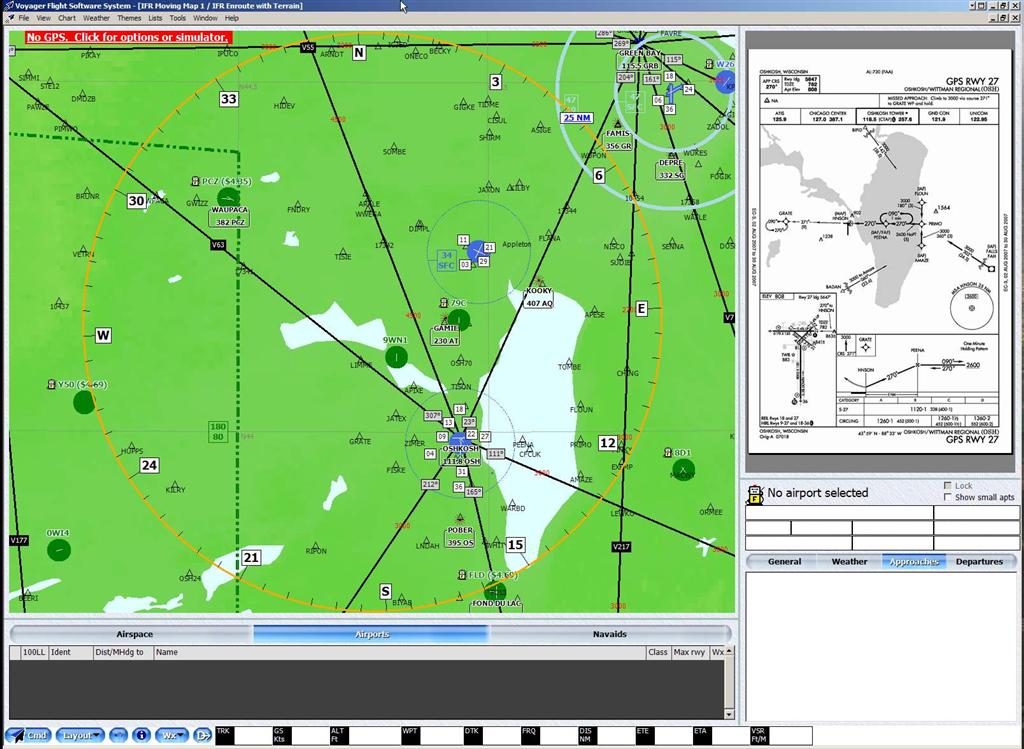
Task: Click the fuel pump icon beside No airport selected
Action: click(754, 495)
